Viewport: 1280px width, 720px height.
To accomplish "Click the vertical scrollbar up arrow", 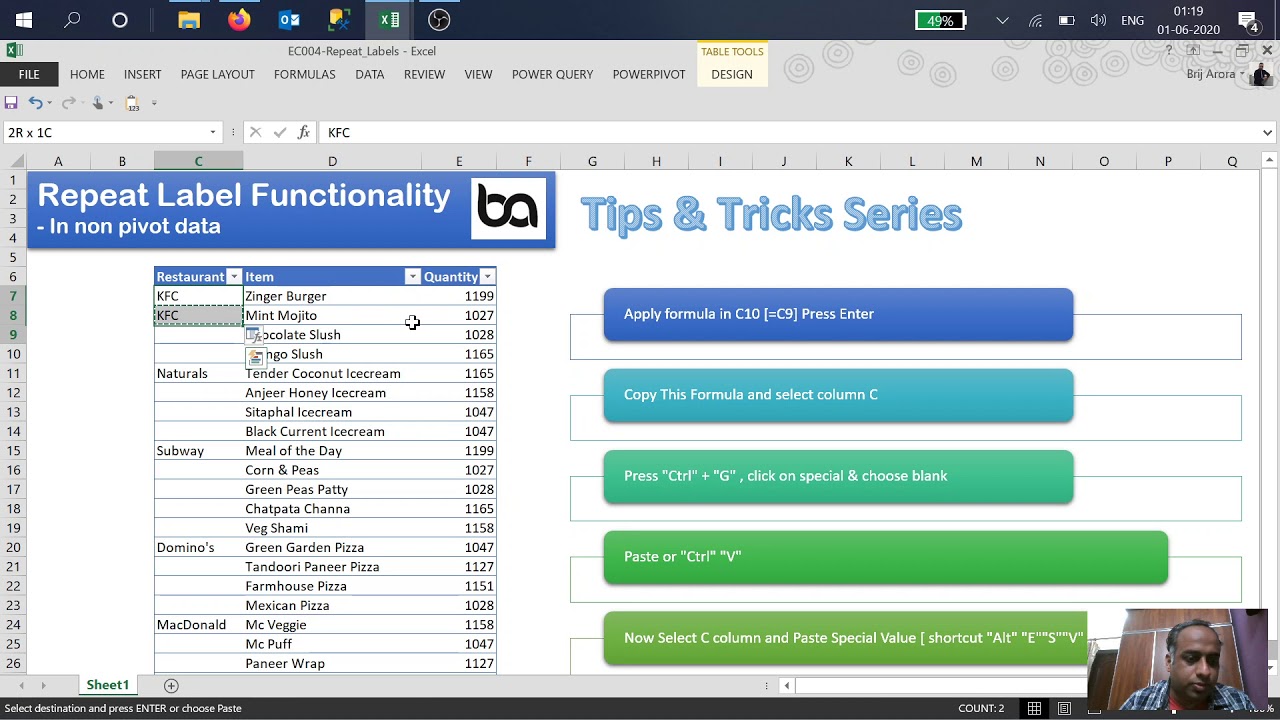I will point(1270,160).
